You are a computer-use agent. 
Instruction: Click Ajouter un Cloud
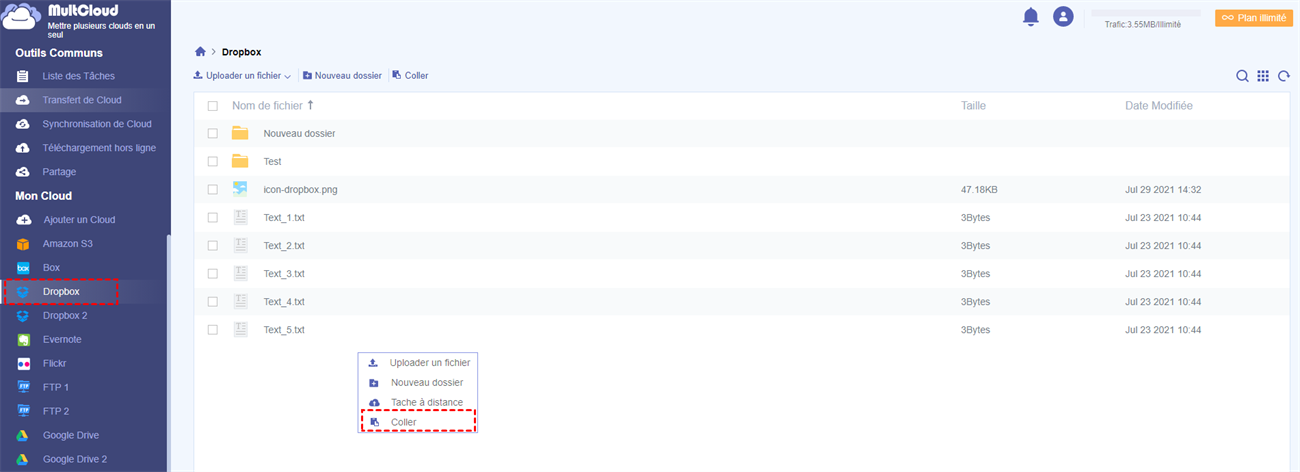click(78, 220)
